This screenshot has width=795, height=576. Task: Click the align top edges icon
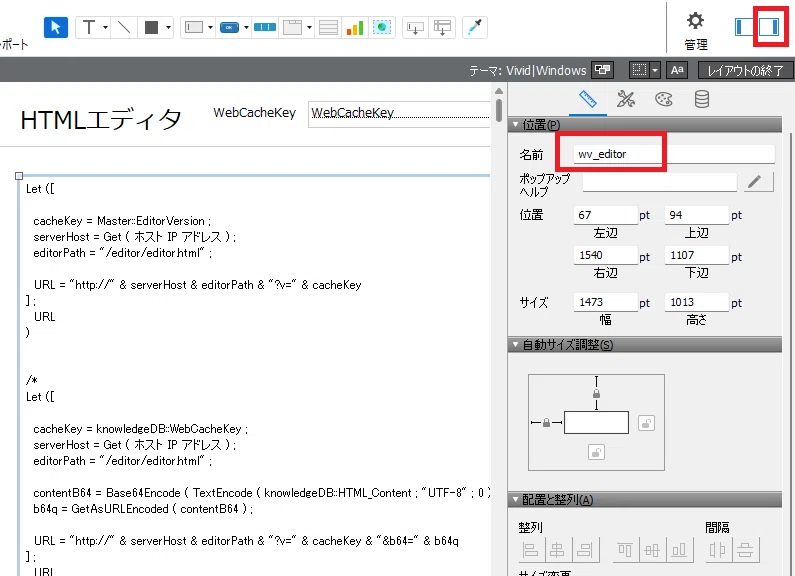pos(625,550)
